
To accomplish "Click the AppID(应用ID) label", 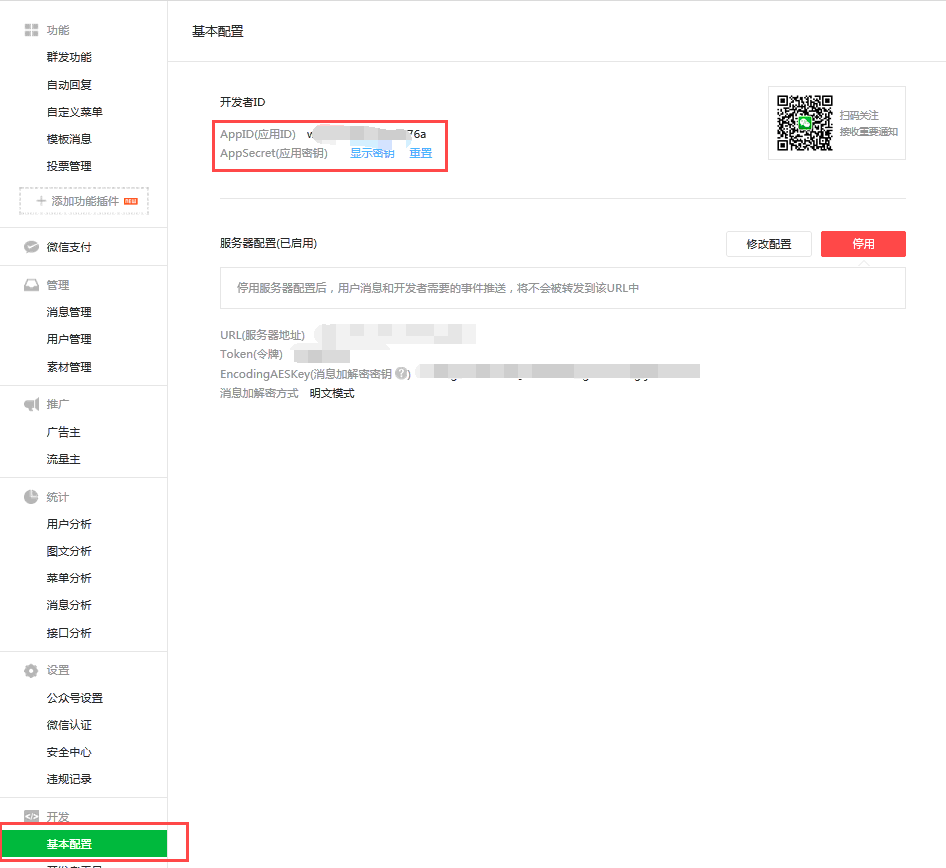I will pyautogui.click(x=258, y=134).
